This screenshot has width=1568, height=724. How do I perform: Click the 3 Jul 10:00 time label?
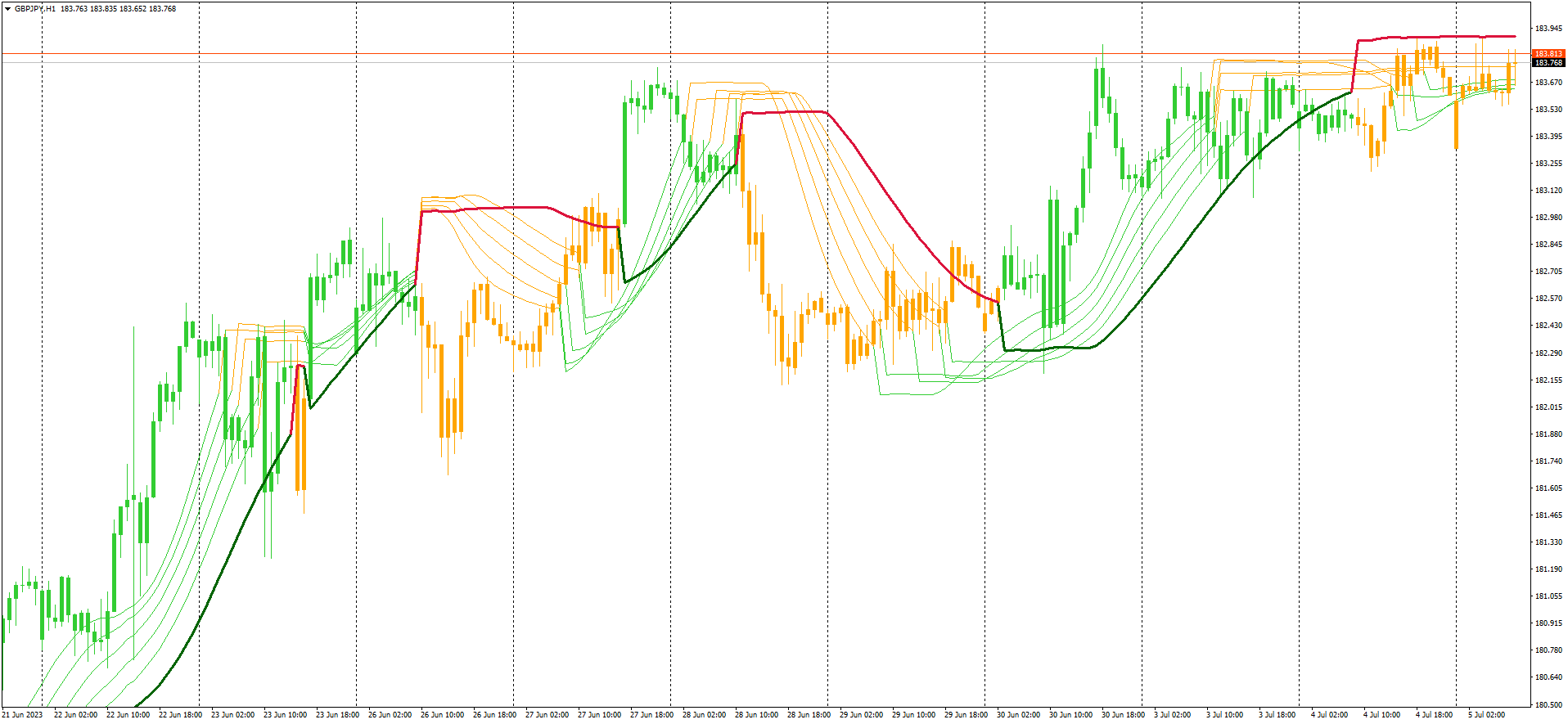1224,715
